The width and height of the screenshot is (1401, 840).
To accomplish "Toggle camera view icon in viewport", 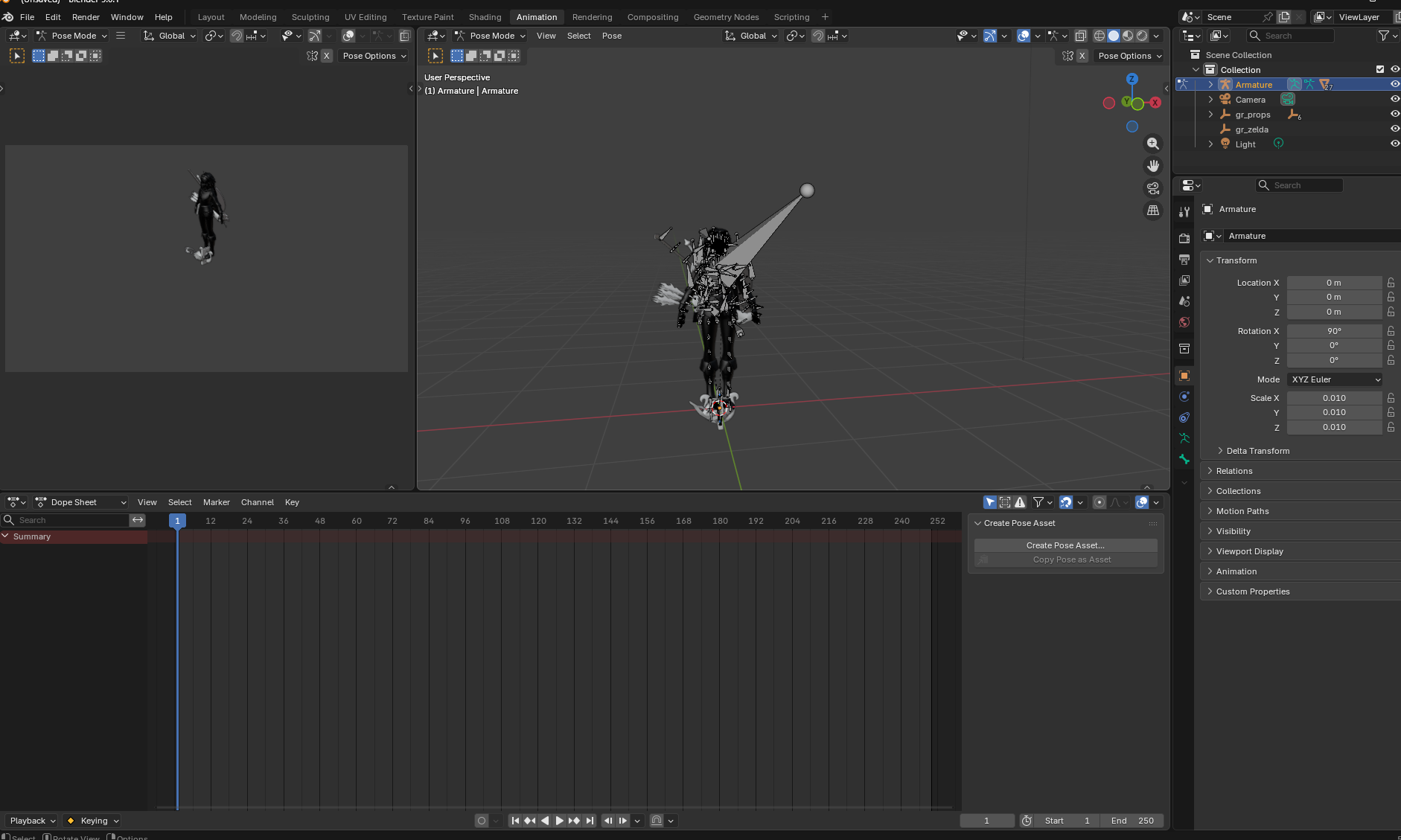I will coord(1153,188).
